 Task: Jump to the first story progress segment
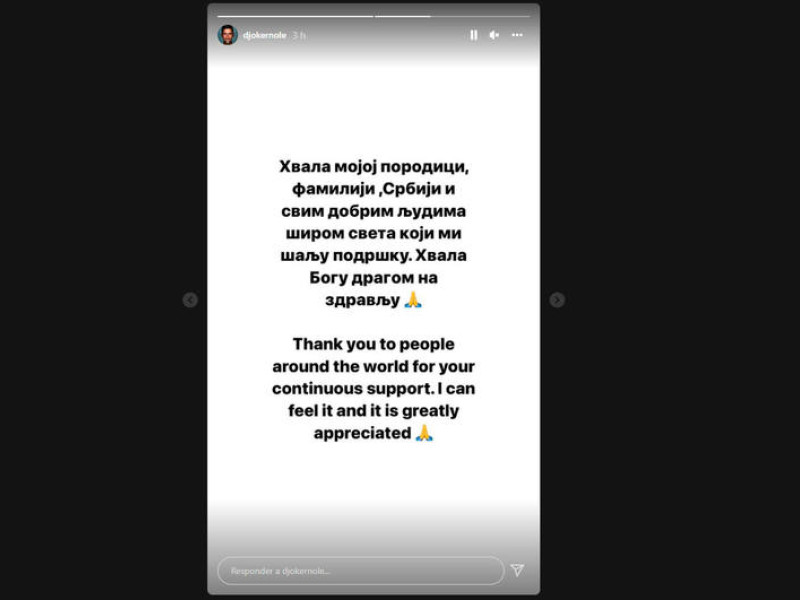(295, 16)
